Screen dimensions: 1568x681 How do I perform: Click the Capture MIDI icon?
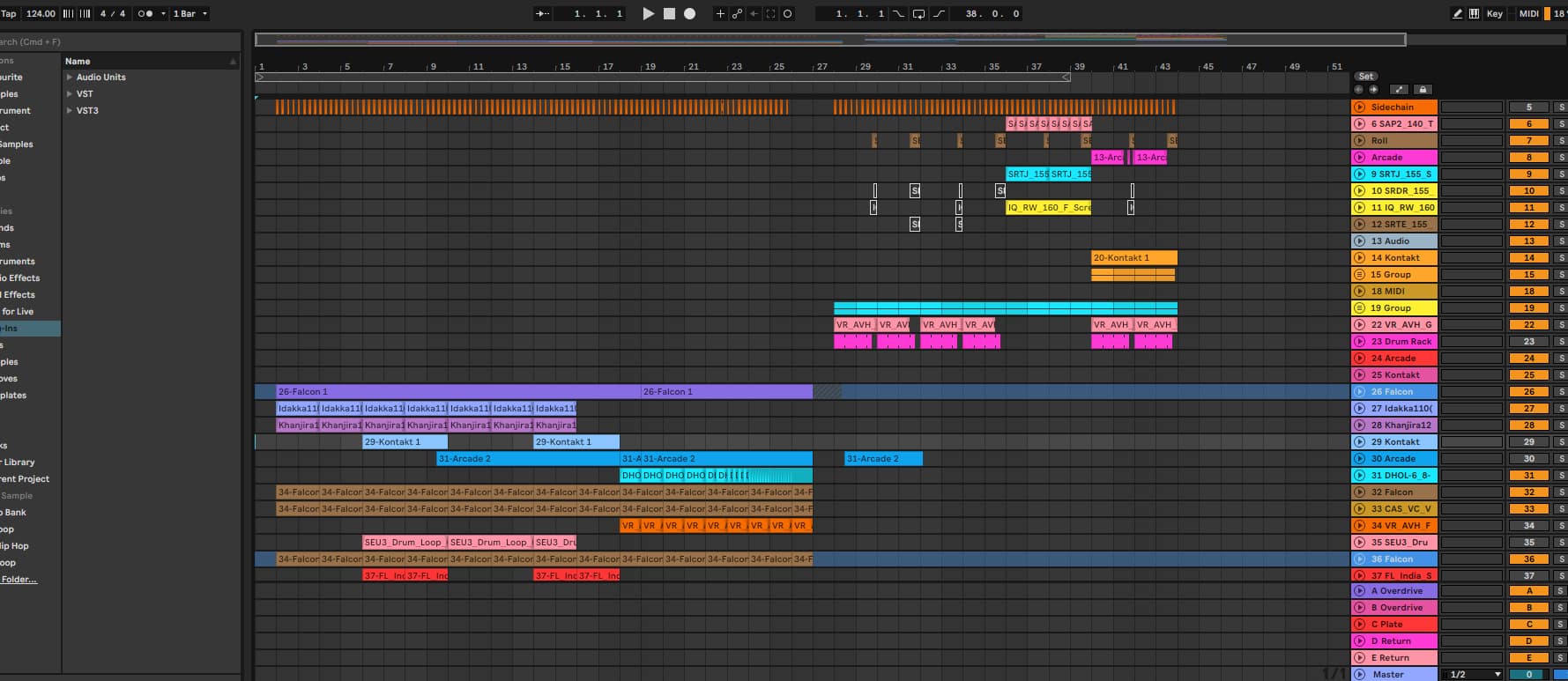770,13
